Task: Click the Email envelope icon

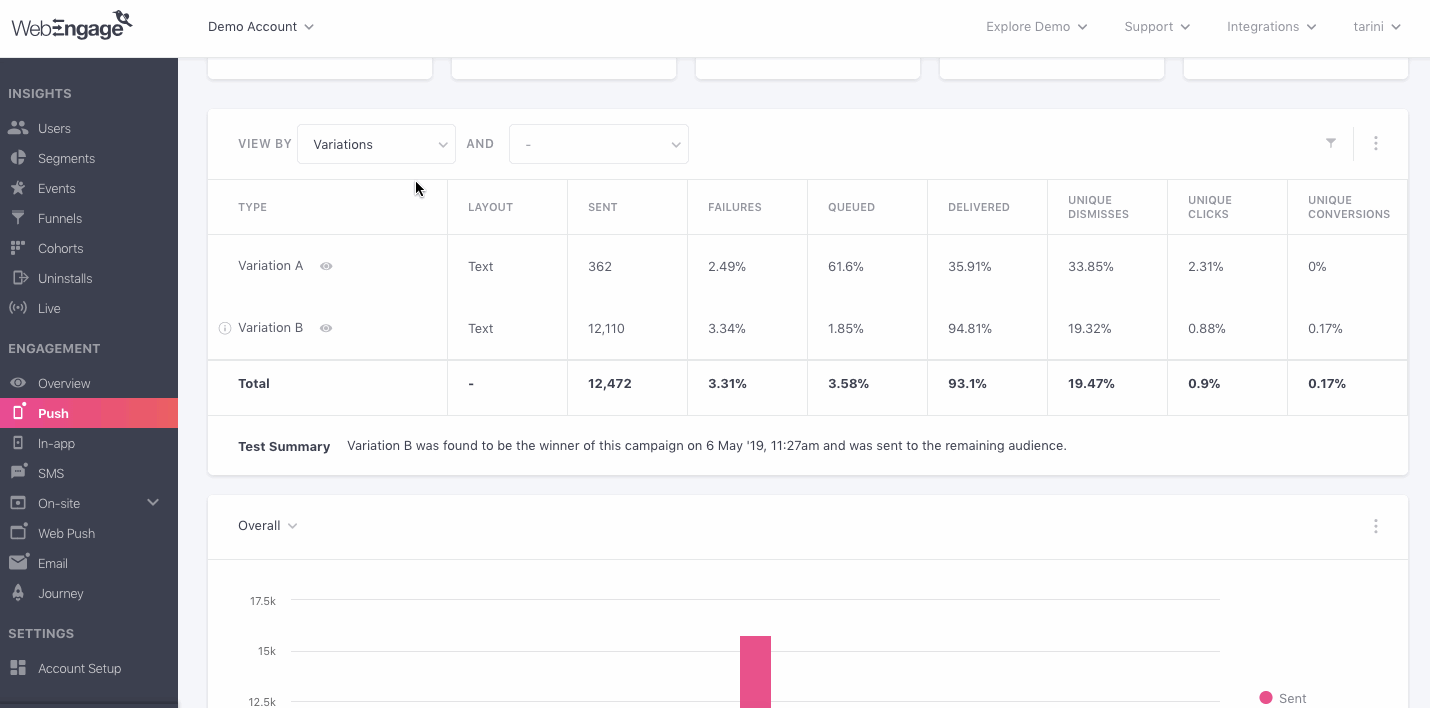Action: tap(18, 563)
